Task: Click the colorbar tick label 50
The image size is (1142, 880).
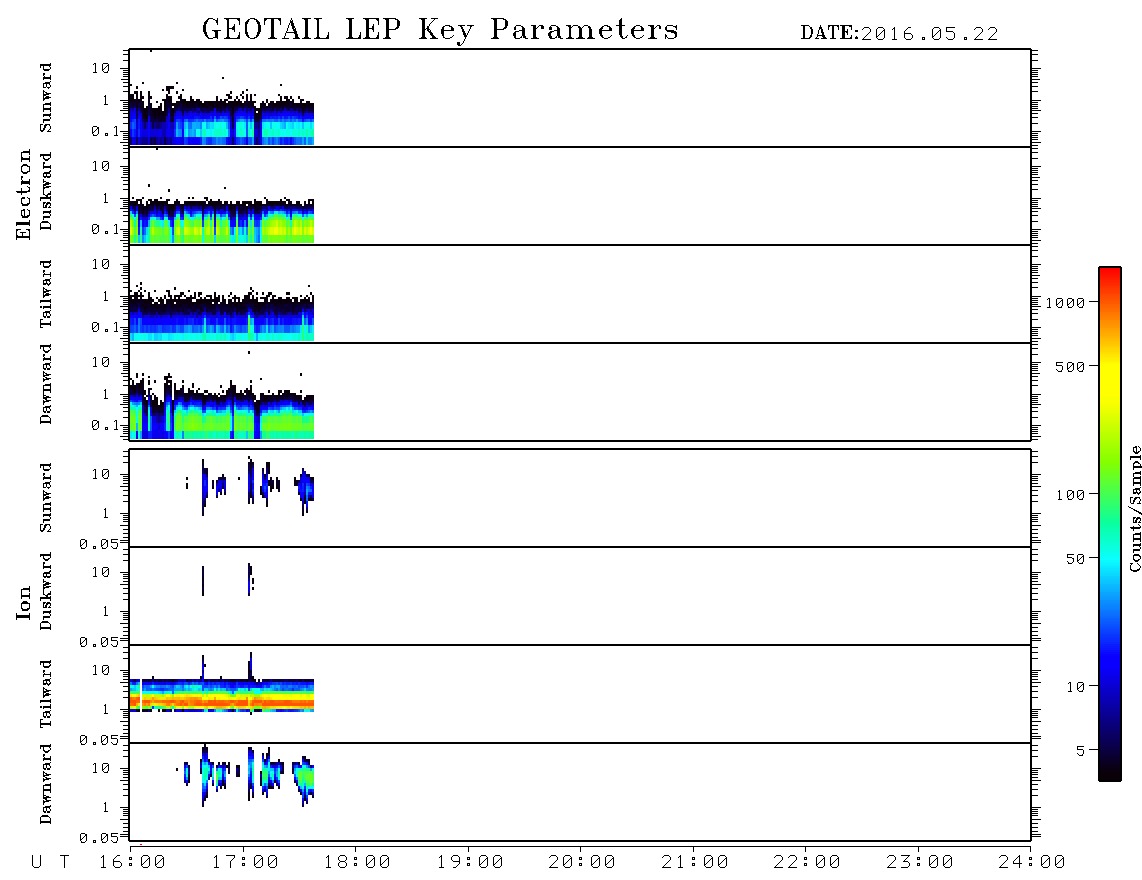Action: tap(1075, 559)
